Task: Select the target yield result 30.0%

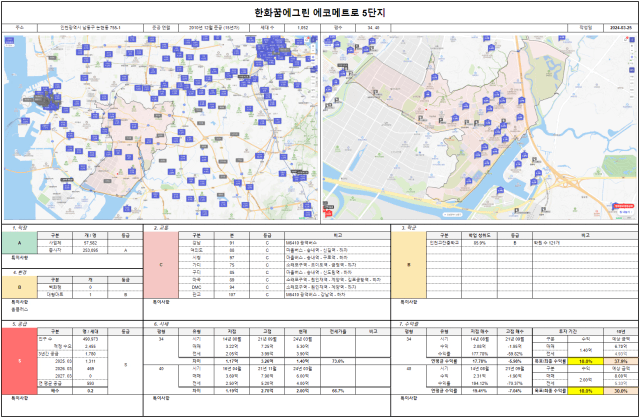Action: [621, 391]
